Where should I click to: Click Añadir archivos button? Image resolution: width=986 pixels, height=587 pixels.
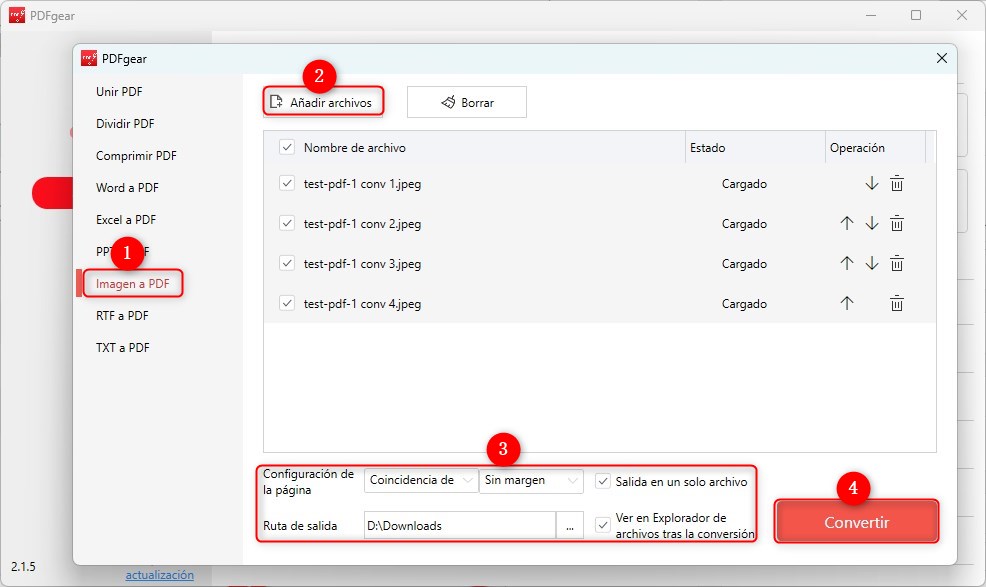click(x=323, y=102)
